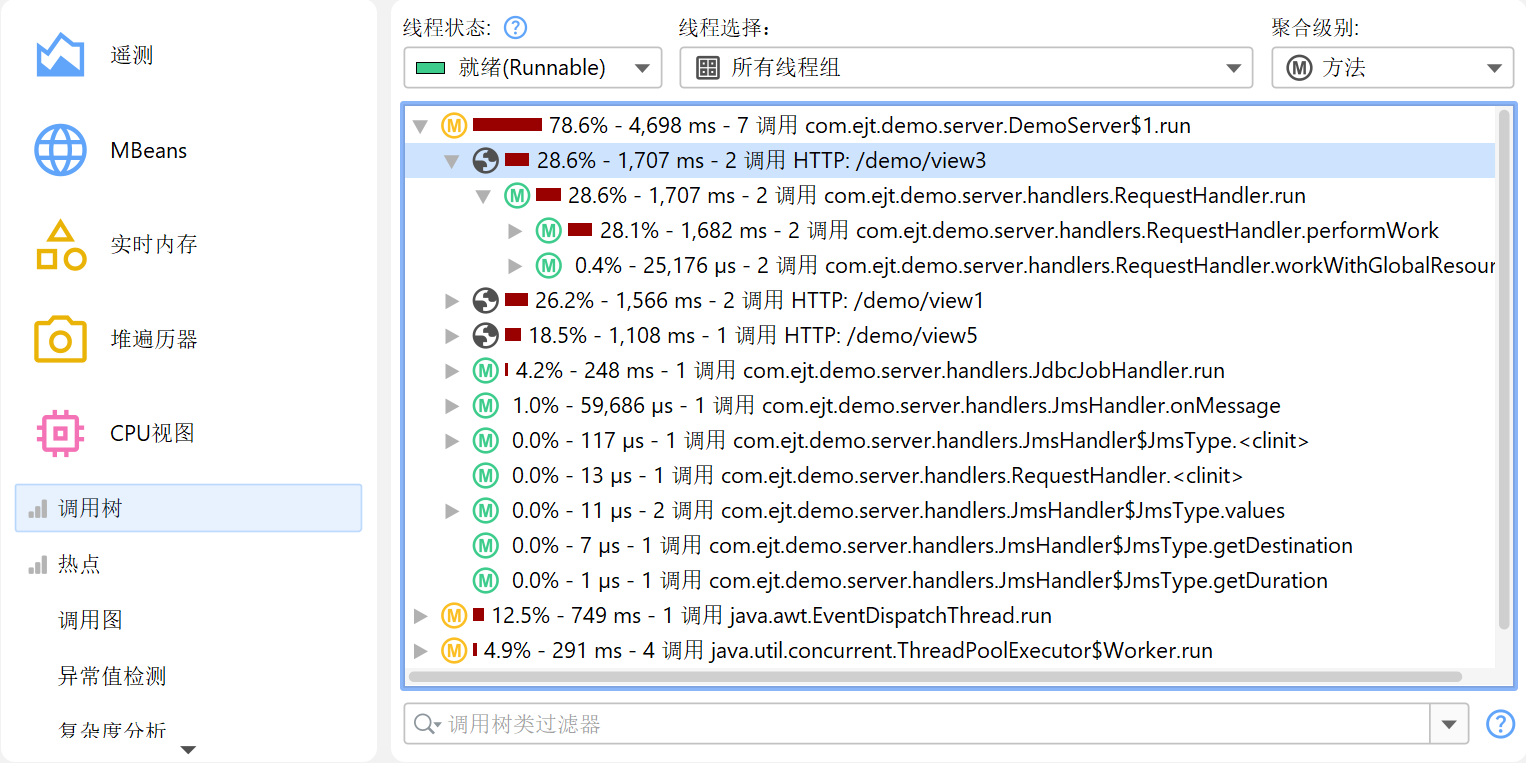The image size is (1526, 763).
Task: Expand the JmsHandler$JmsType.values node
Action: click(x=453, y=511)
